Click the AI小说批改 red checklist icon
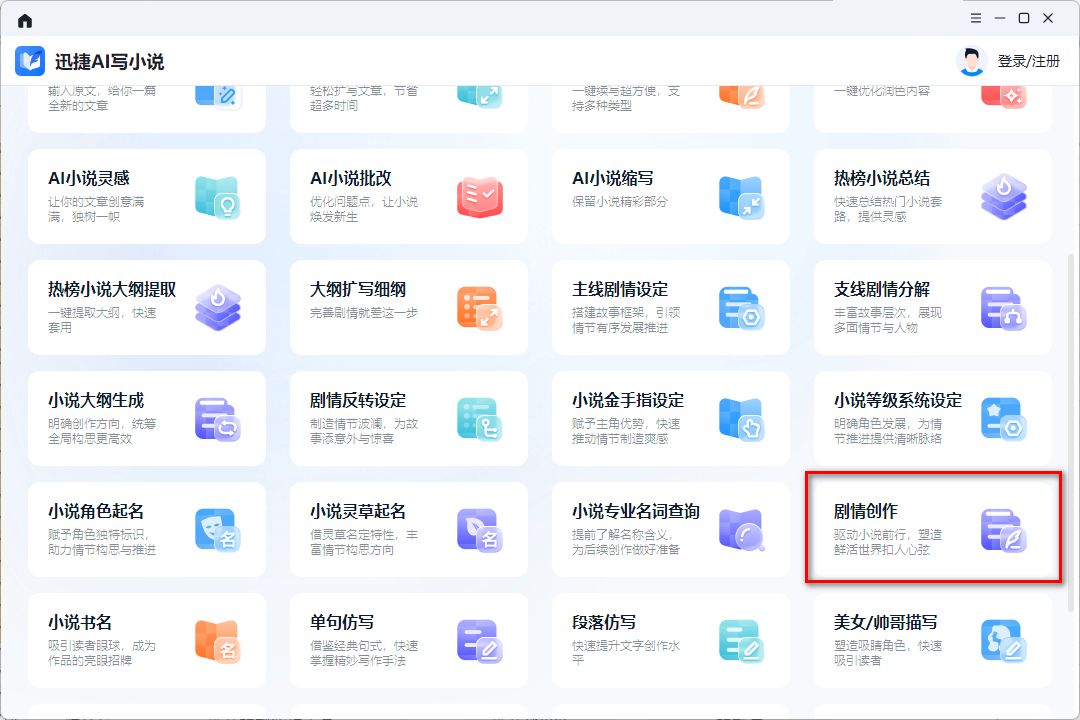Screen dimensions: 1080x720 (x=479, y=197)
